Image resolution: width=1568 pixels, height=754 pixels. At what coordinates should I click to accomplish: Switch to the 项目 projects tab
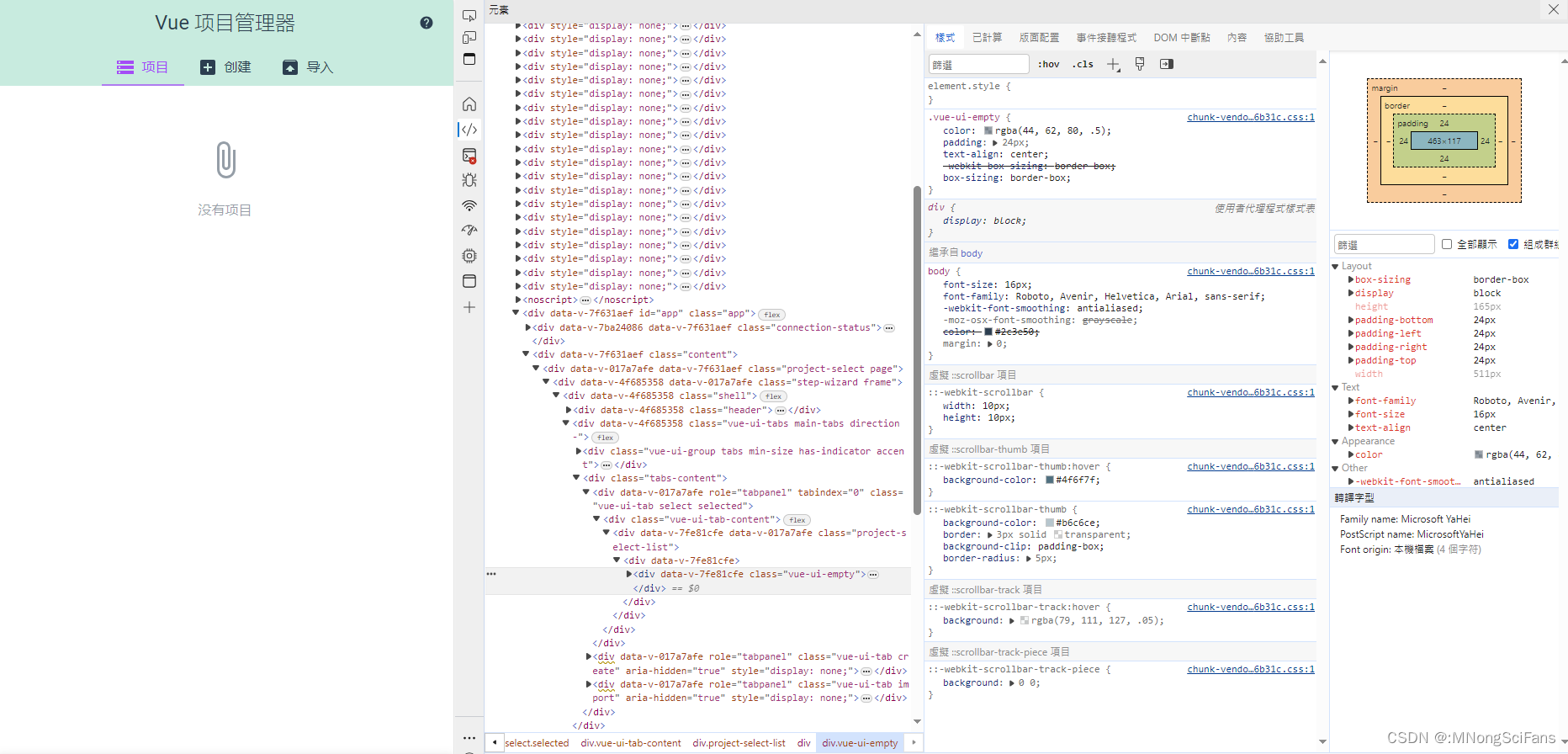(143, 66)
